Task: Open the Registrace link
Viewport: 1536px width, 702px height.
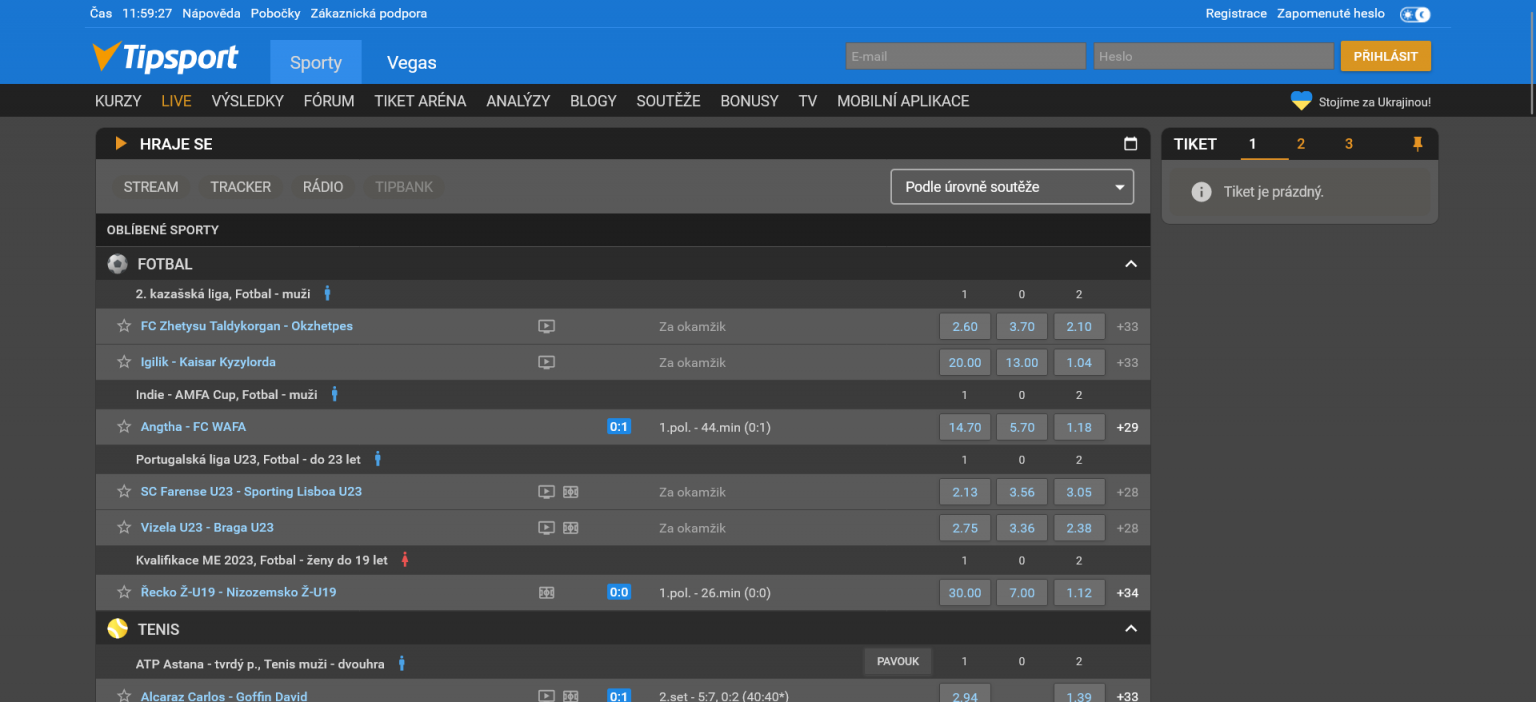Action: [x=1236, y=13]
